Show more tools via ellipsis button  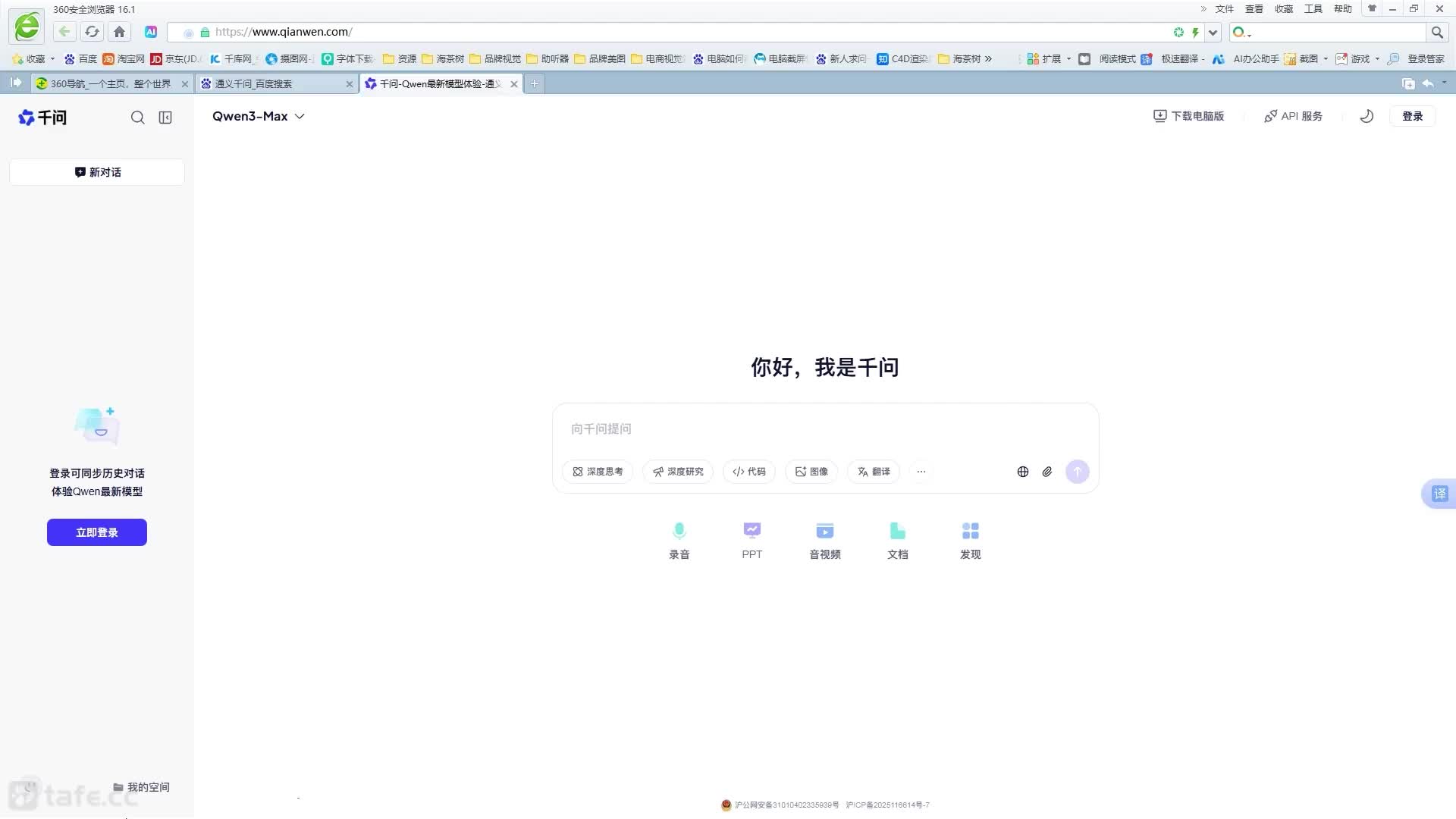point(921,472)
